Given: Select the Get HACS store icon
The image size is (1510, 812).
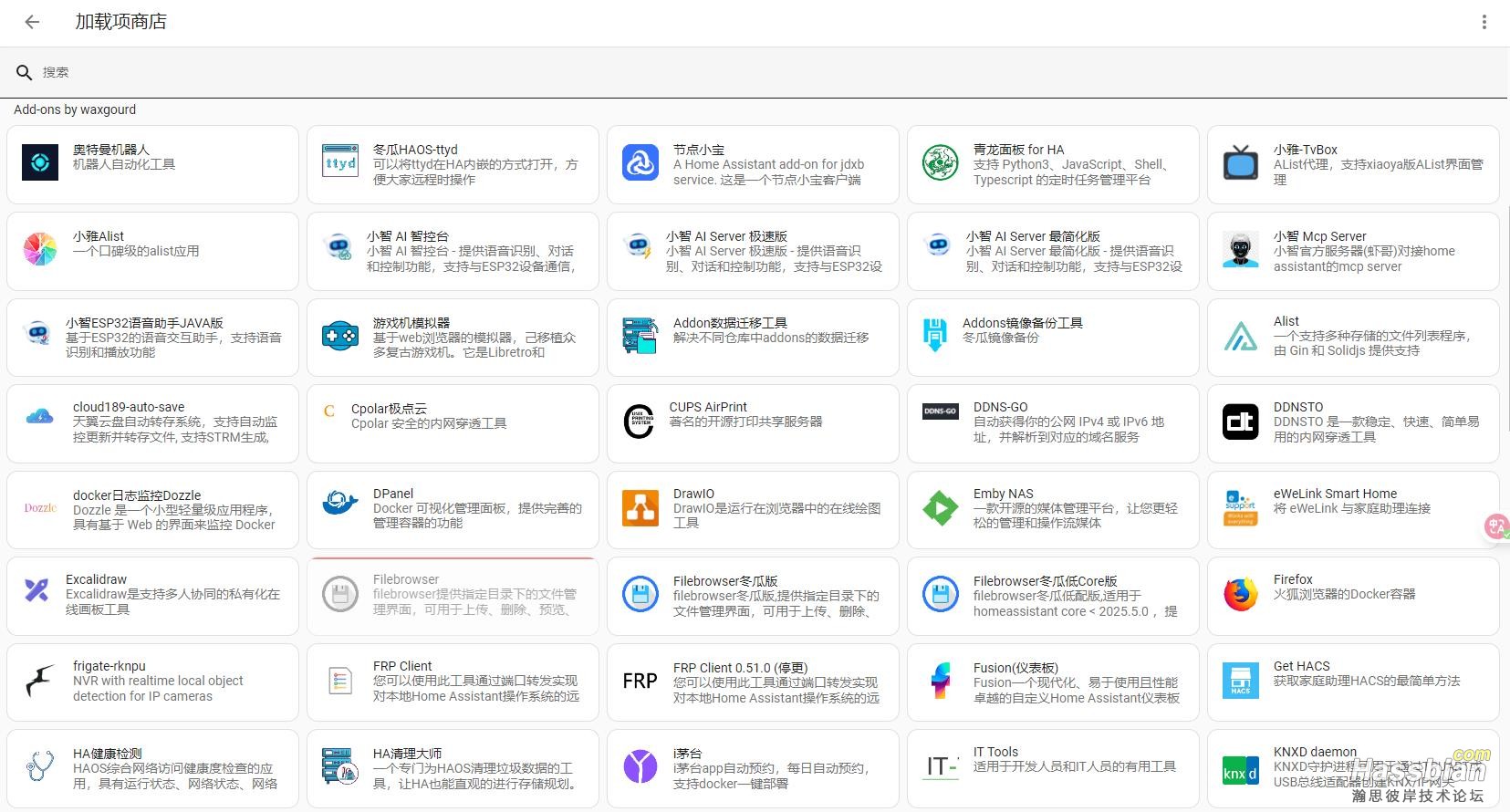Looking at the screenshot, I should coord(1241,682).
